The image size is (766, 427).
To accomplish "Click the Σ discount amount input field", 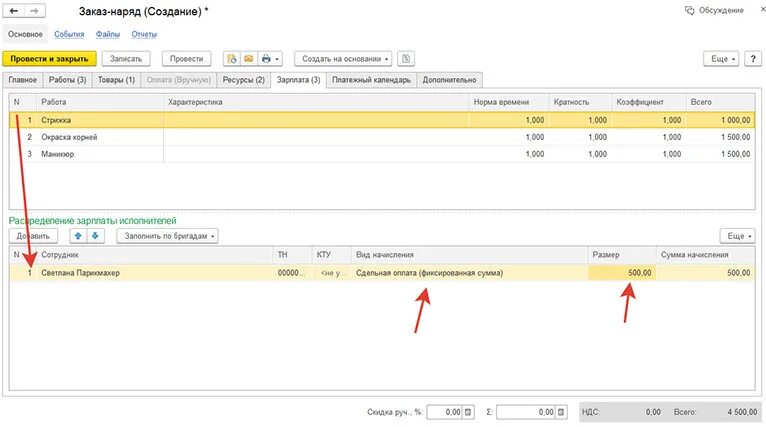I will tap(526, 412).
